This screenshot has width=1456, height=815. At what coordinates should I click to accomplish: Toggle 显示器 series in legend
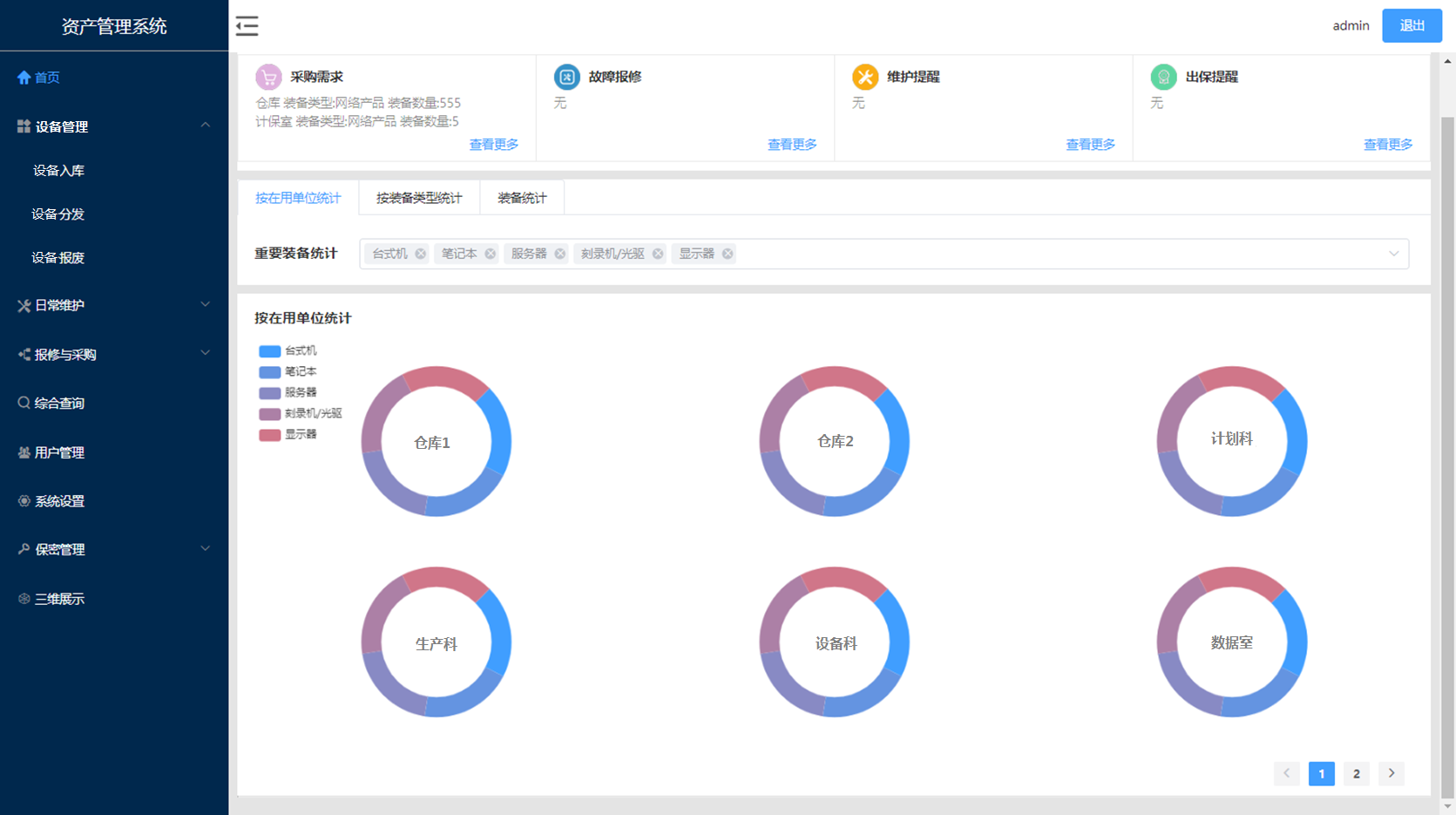tap(288, 435)
